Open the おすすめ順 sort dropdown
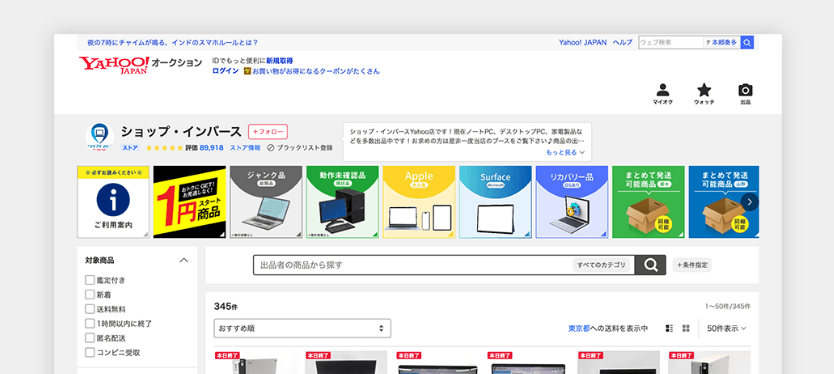The width and height of the screenshot is (834, 374). 302,328
